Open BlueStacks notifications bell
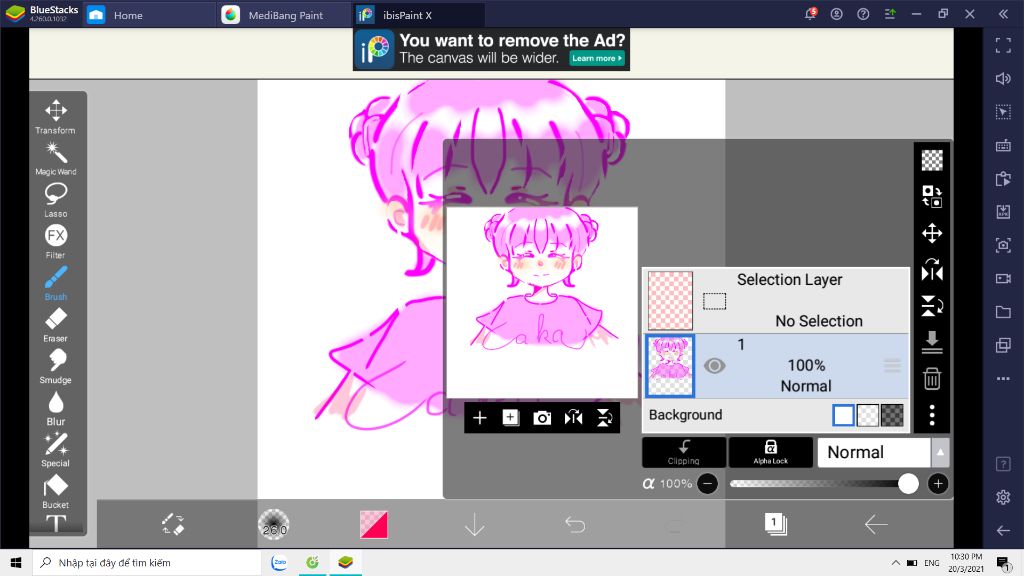The width and height of the screenshot is (1024, 576). (810, 14)
